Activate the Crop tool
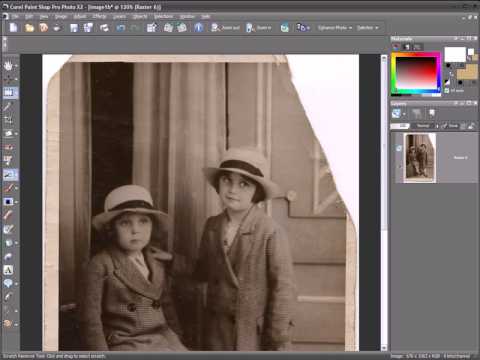This screenshot has height=360, width=480. [x=8, y=120]
